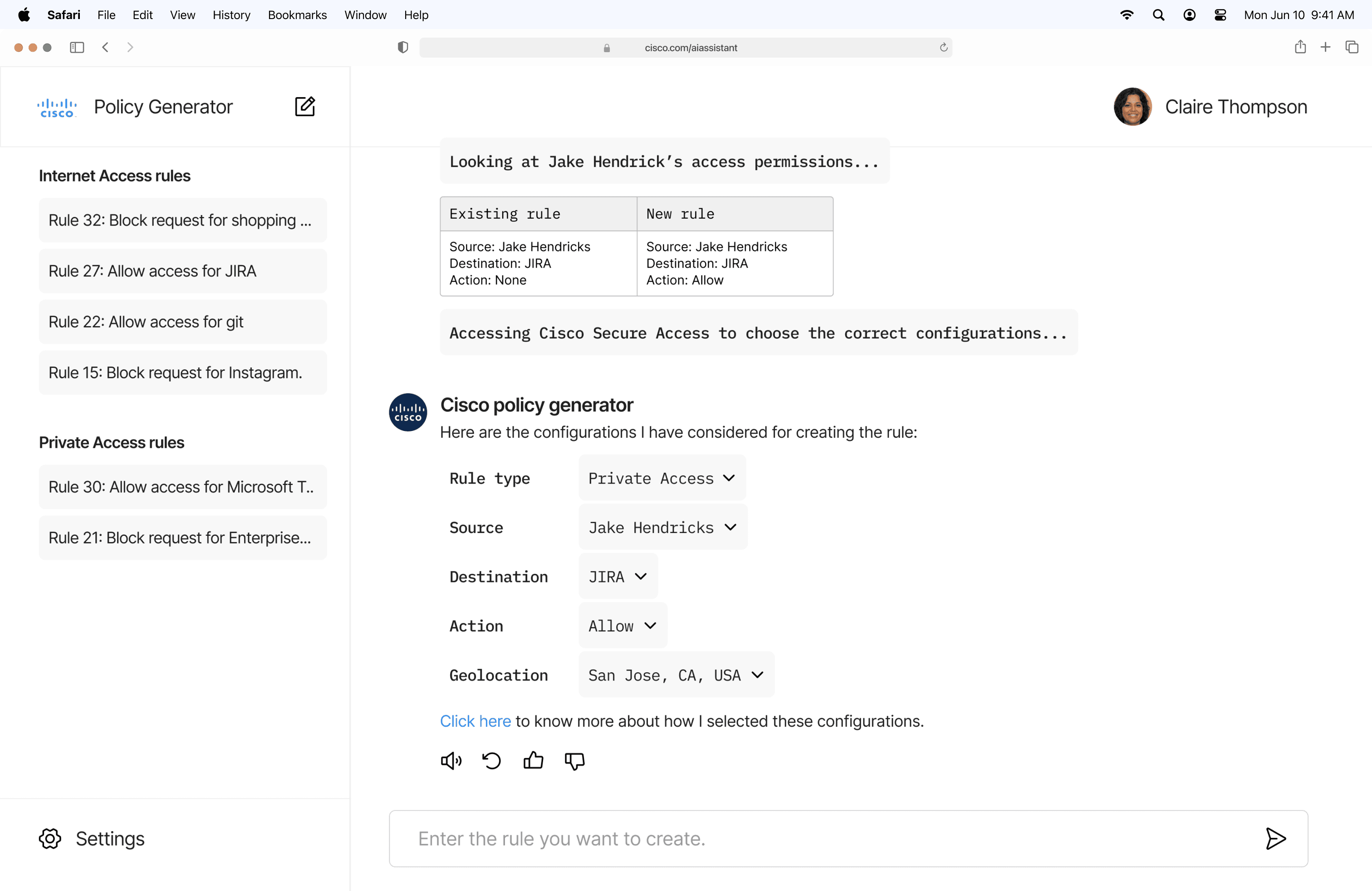Follow the 'Click here' link
The image size is (1372, 891).
[x=475, y=721]
